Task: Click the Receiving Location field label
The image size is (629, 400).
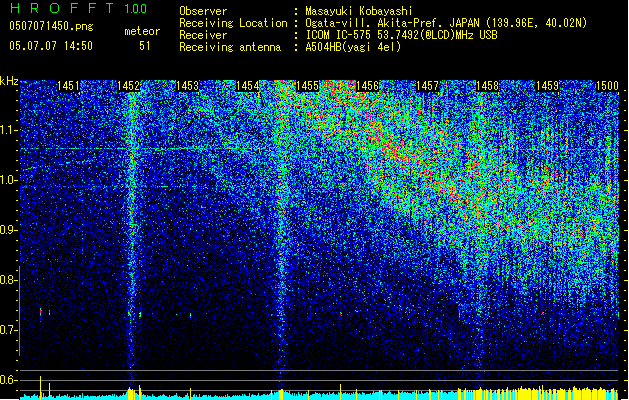Action: 233,23
